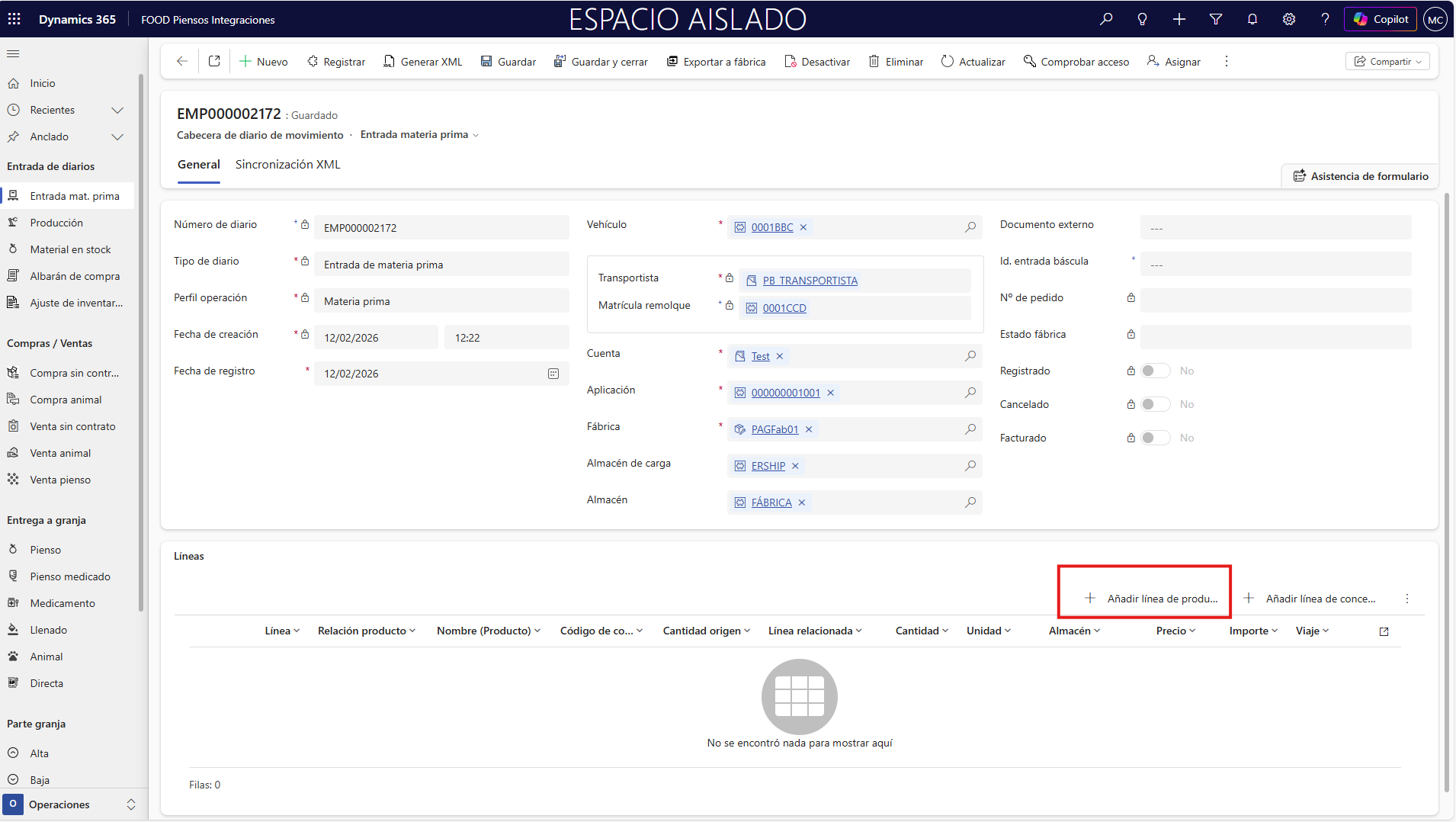Screen dimensions: 1456x822
Task: Toggle the Cancelado switch
Action: [x=1155, y=404]
